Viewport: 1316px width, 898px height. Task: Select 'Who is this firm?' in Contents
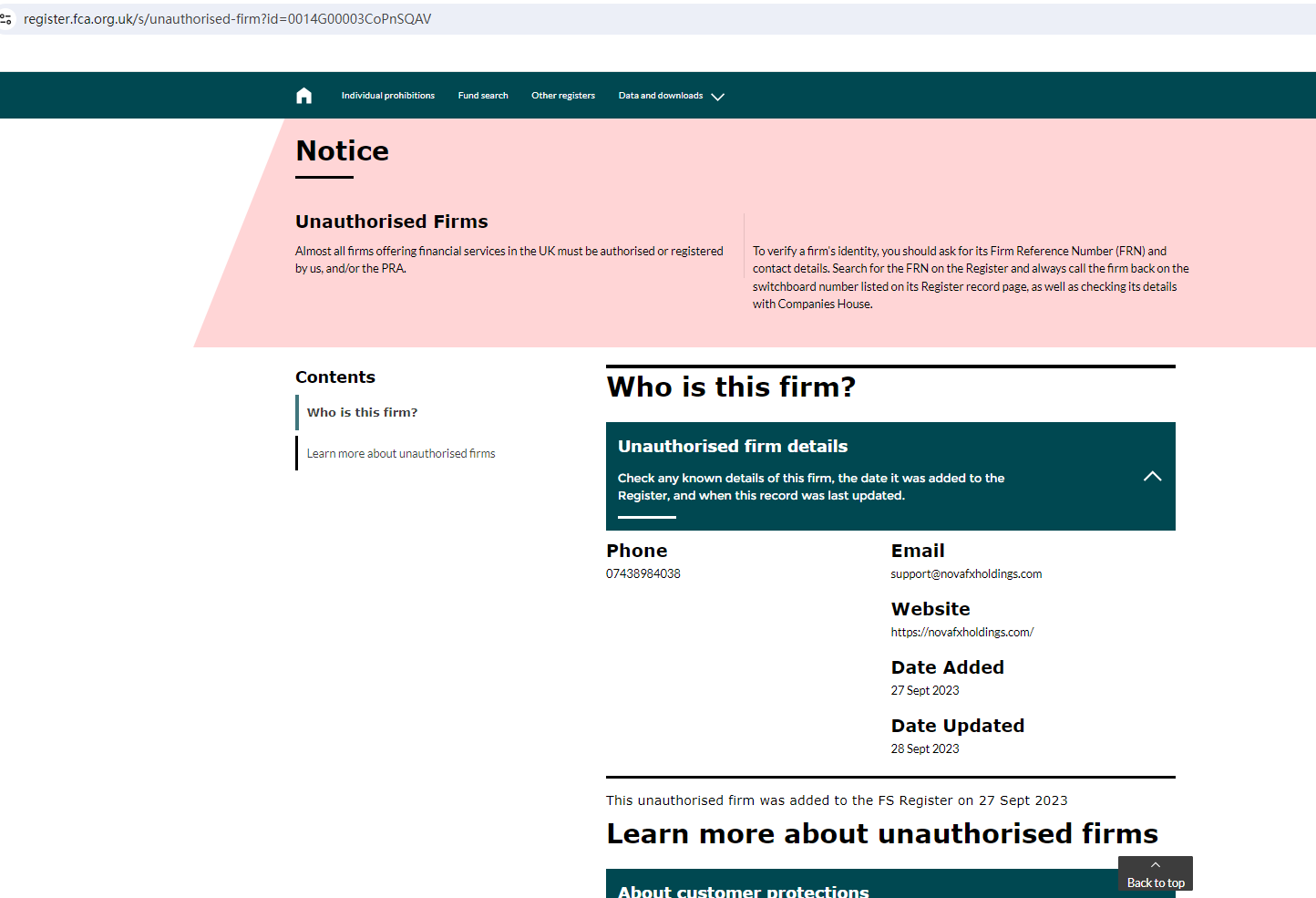pyautogui.click(x=362, y=412)
